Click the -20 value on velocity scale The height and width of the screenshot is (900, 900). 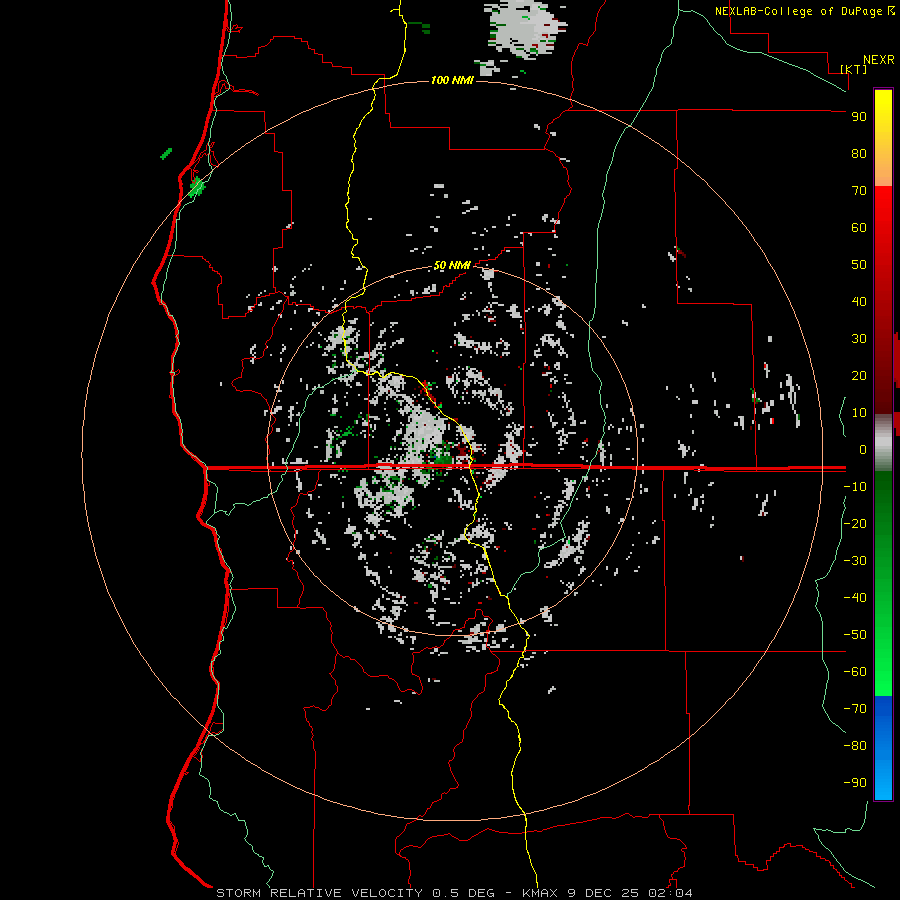tap(855, 523)
